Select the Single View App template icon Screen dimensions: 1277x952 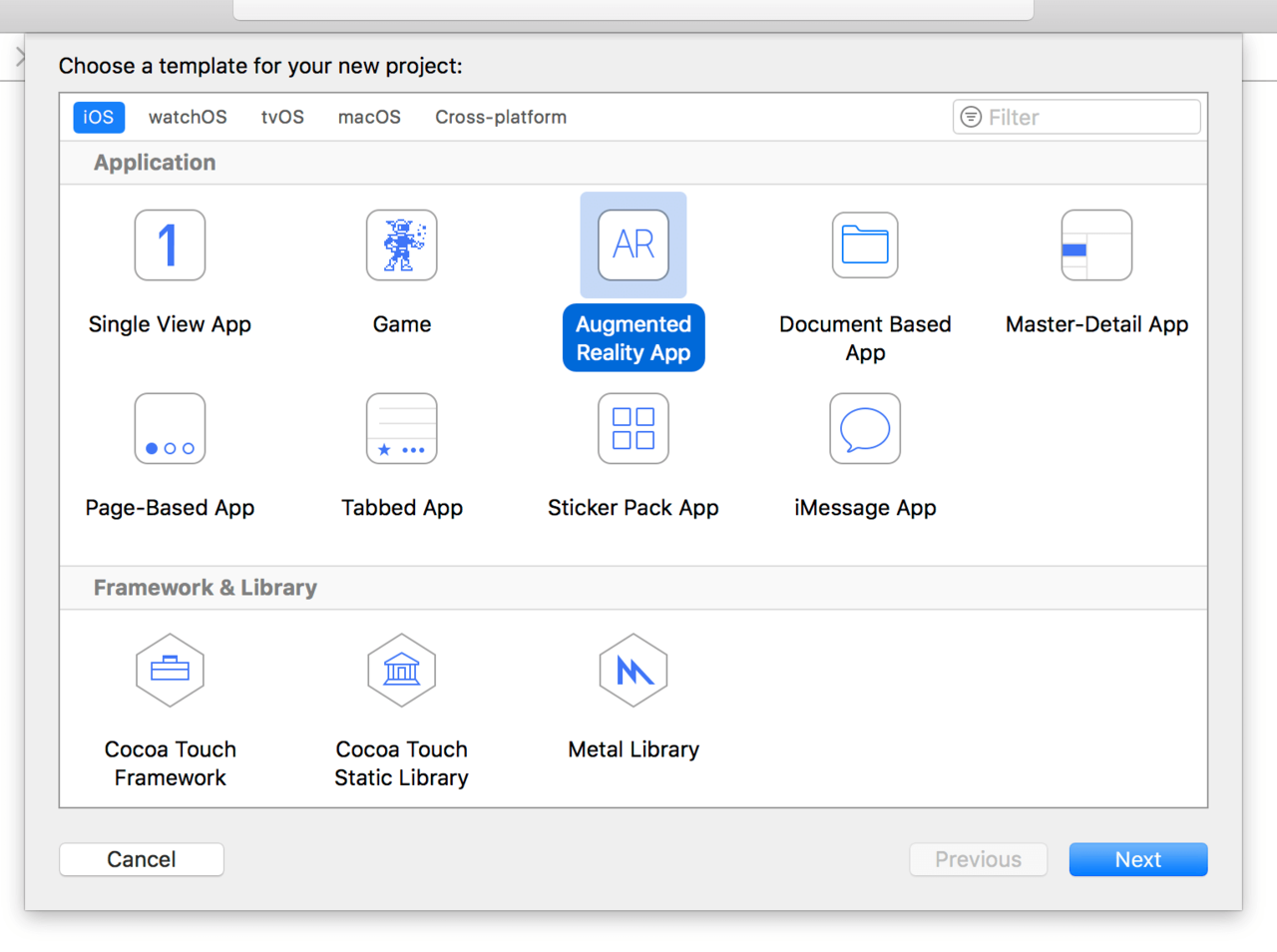170,244
